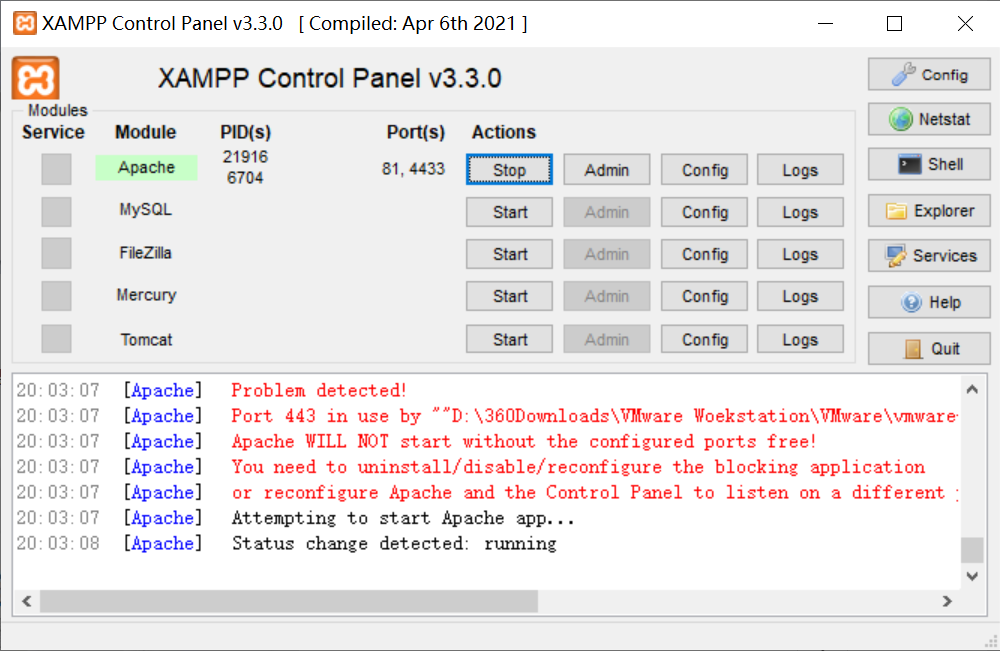Click the Netstat icon button
This screenshot has height=651, width=1000.
928,119
